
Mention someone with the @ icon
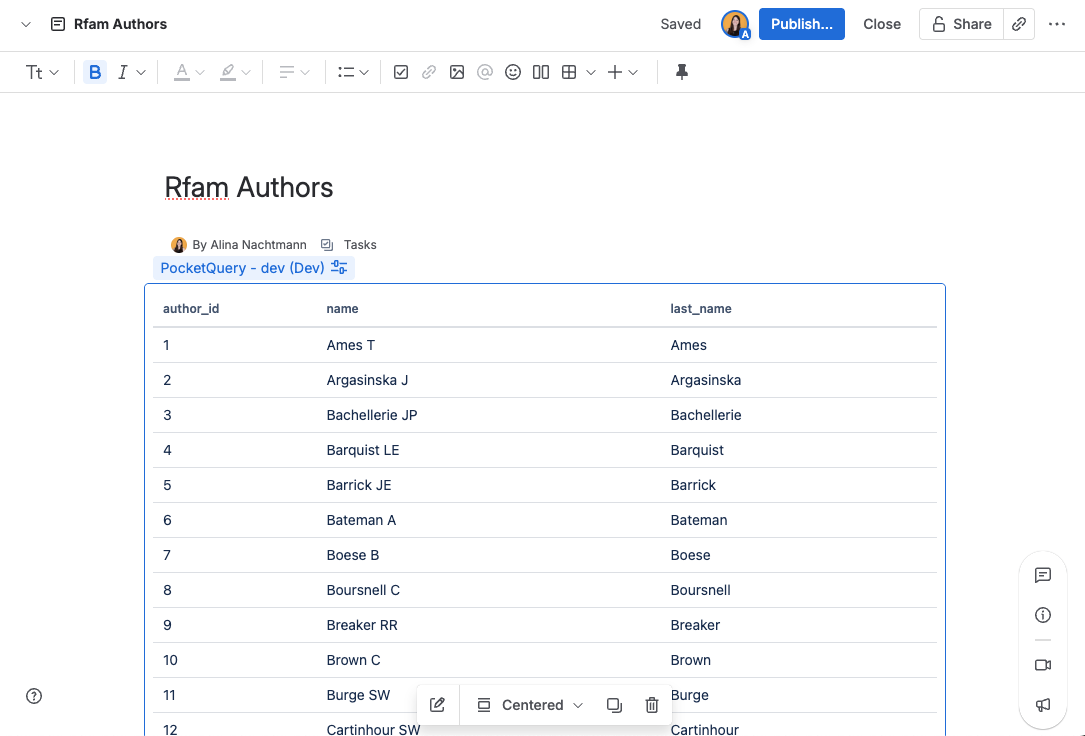(485, 71)
